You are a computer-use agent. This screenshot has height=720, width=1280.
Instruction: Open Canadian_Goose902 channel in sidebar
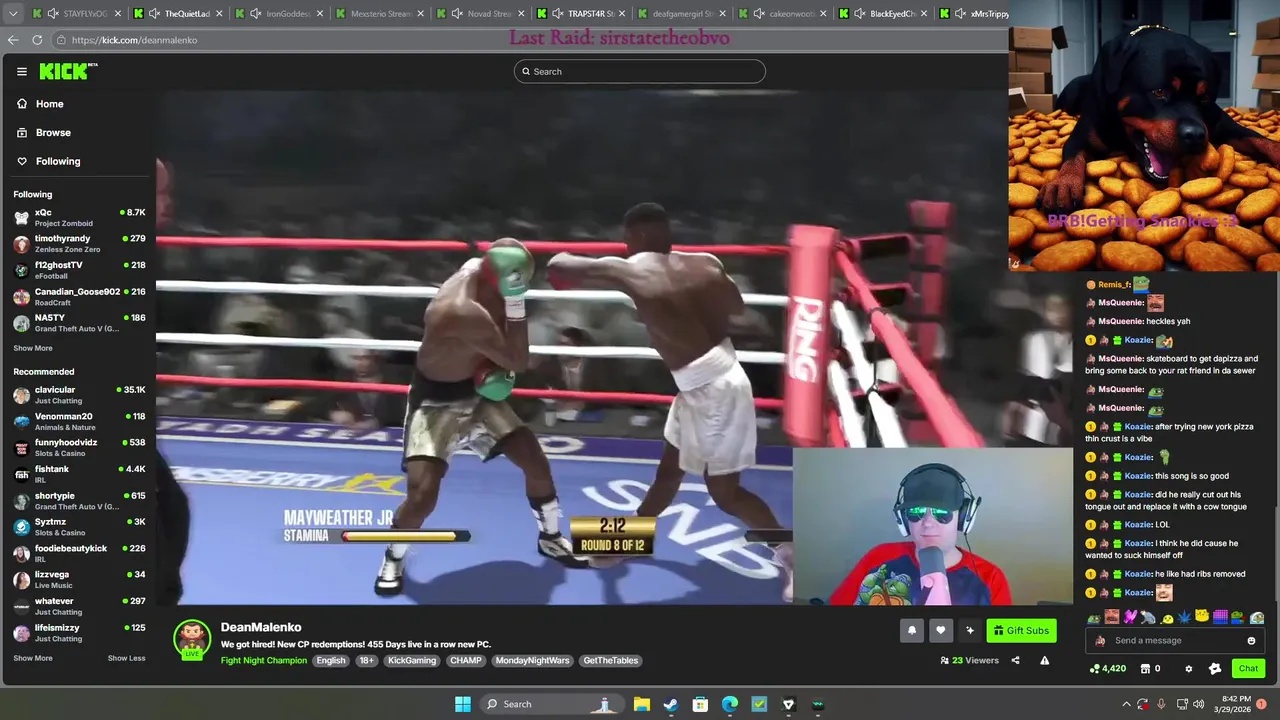point(78,296)
